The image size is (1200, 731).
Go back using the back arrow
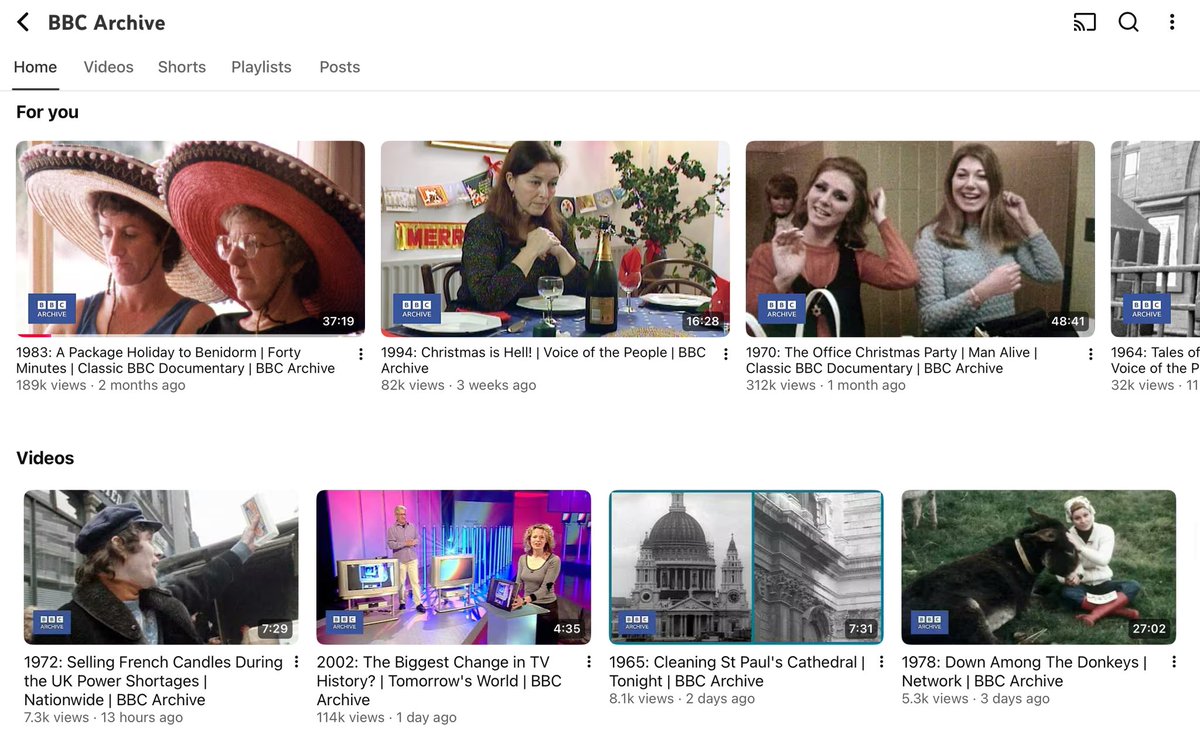tap(23, 22)
